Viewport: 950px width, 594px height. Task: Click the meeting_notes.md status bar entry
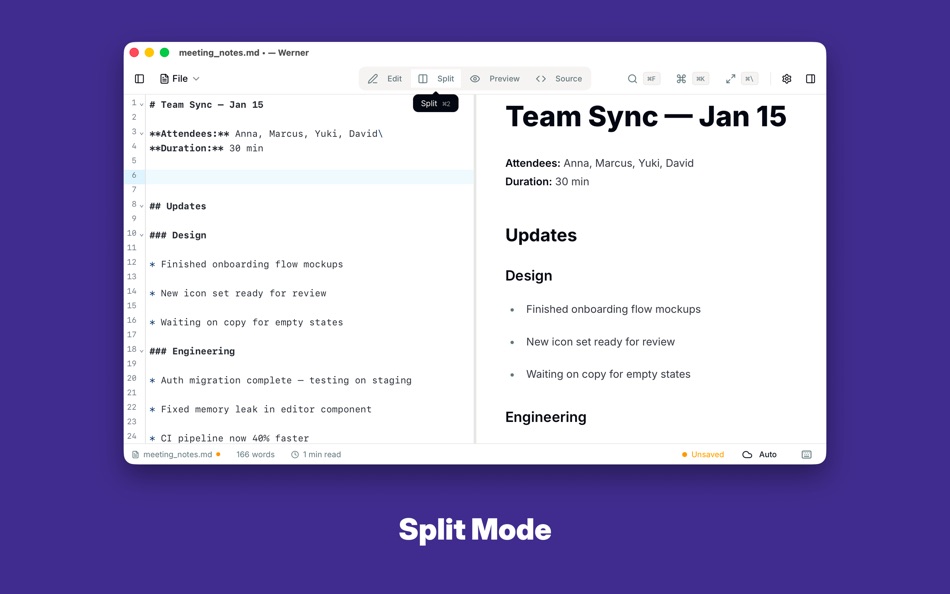pos(176,455)
